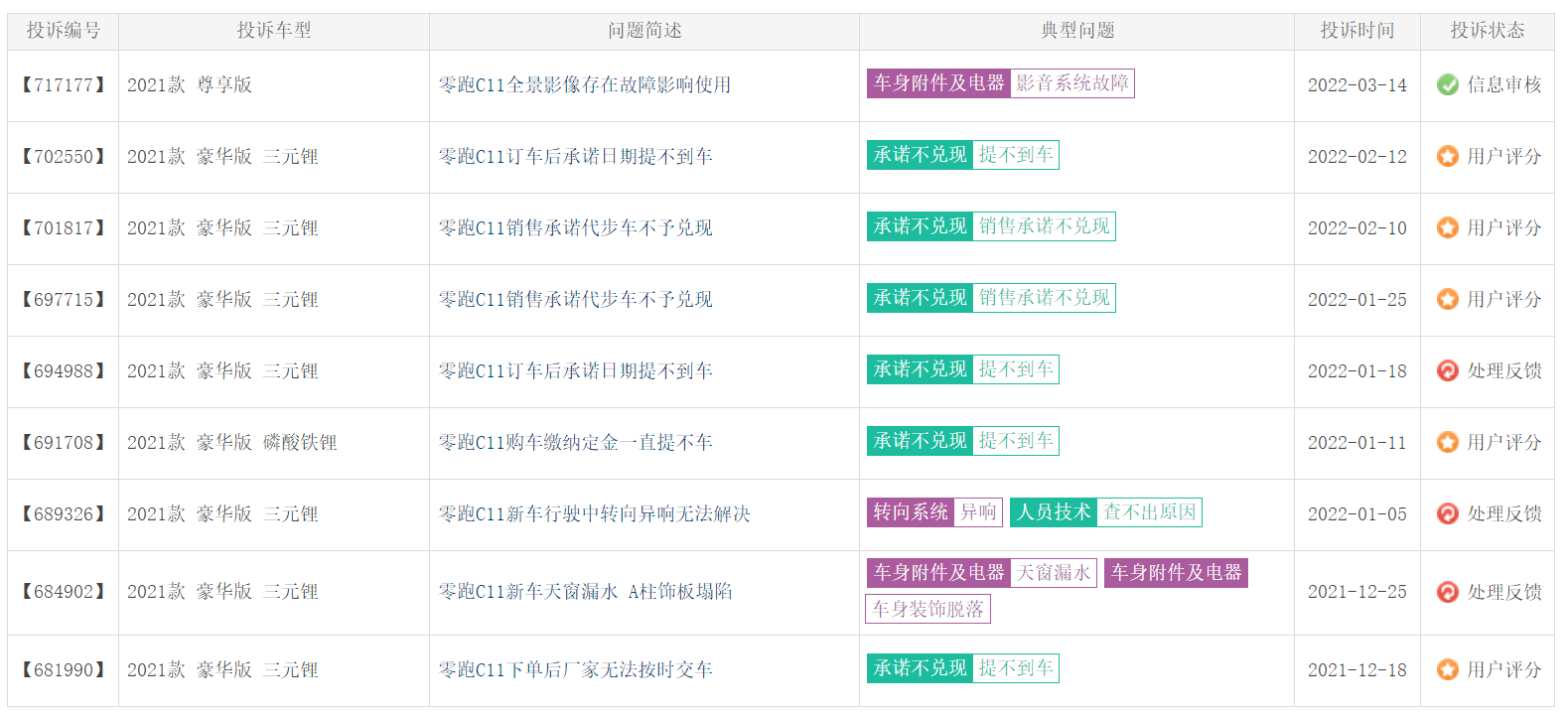Viewport: 1568px width, 721px height.
Task: Click the 投诉时间 column header
Action: click(1357, 31)
